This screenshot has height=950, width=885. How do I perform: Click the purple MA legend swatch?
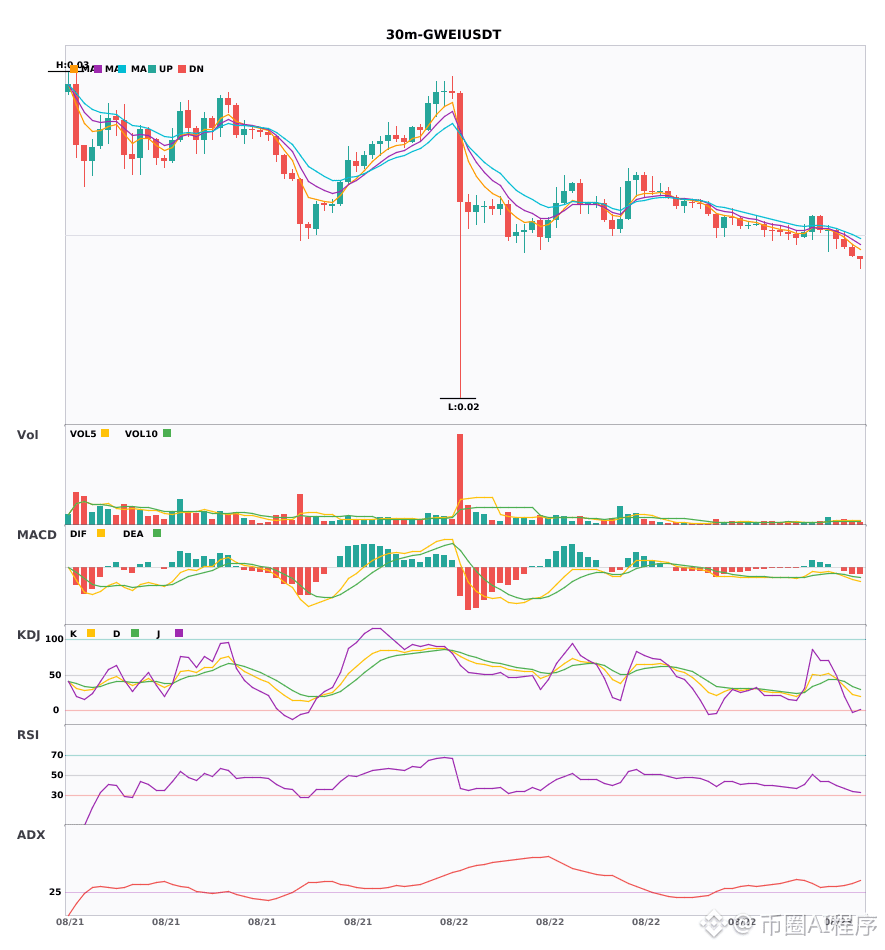click(x=98, y=69)
